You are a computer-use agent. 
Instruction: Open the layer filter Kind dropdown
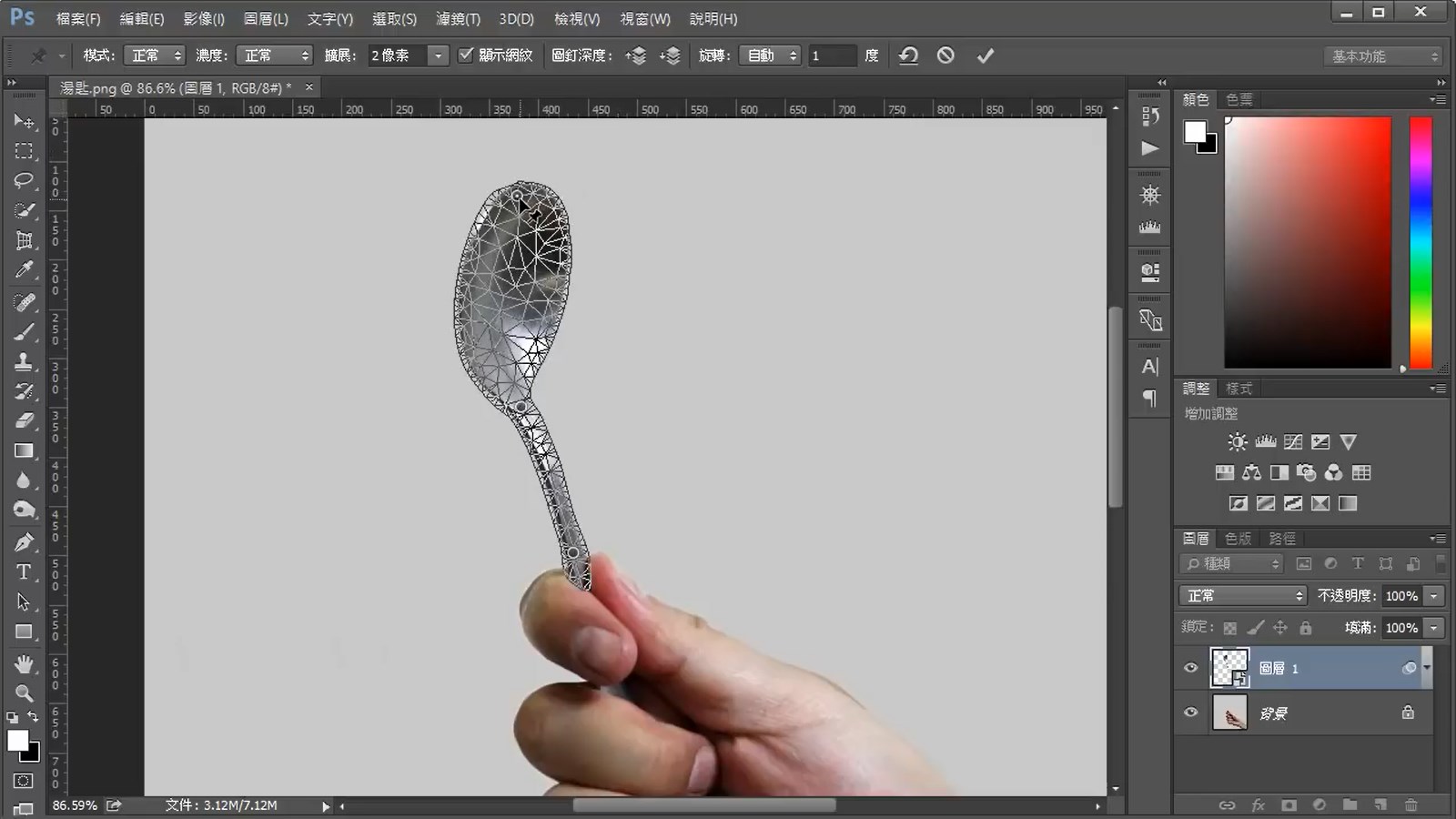tap(1231, 564)
